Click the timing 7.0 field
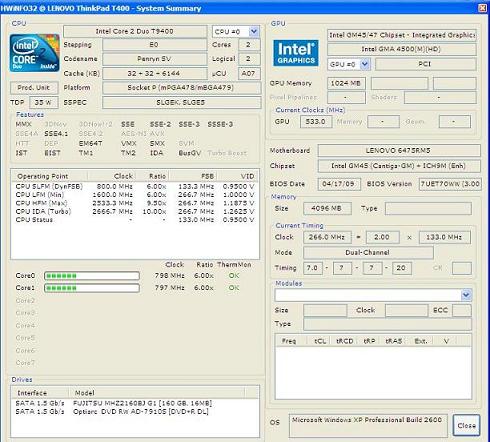The image size is (490, 442). (x=313, y=268)
